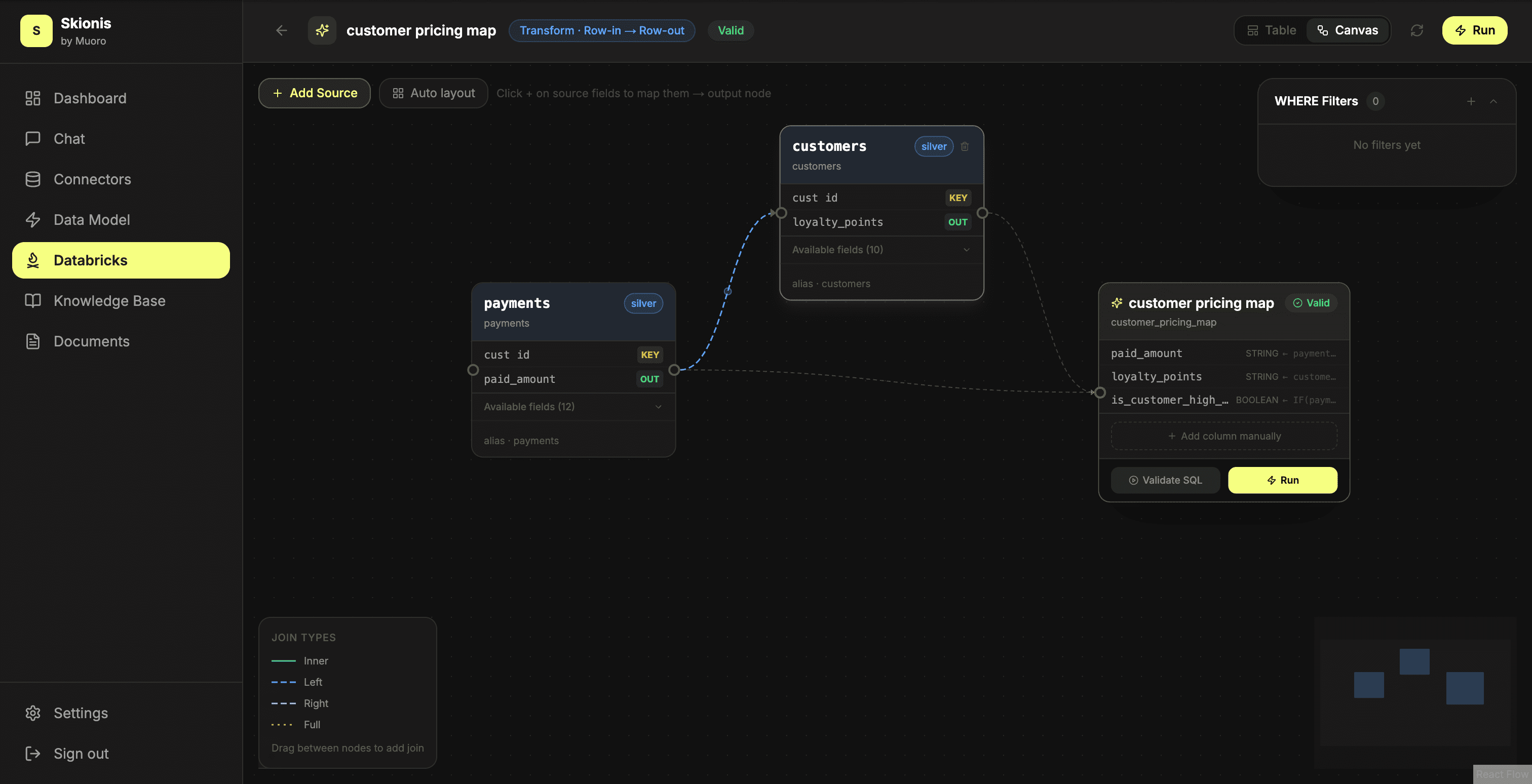Click the refresh icon in header
Image resolution: width=1532 pixels, height=784 pixels.
click(x=1416, y=30)
